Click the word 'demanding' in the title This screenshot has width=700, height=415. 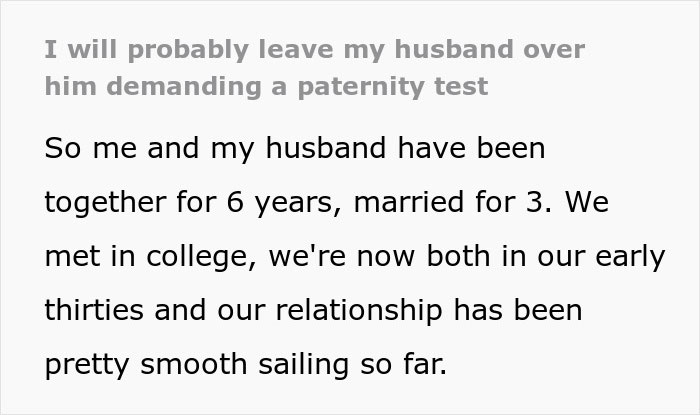point(163,86)
